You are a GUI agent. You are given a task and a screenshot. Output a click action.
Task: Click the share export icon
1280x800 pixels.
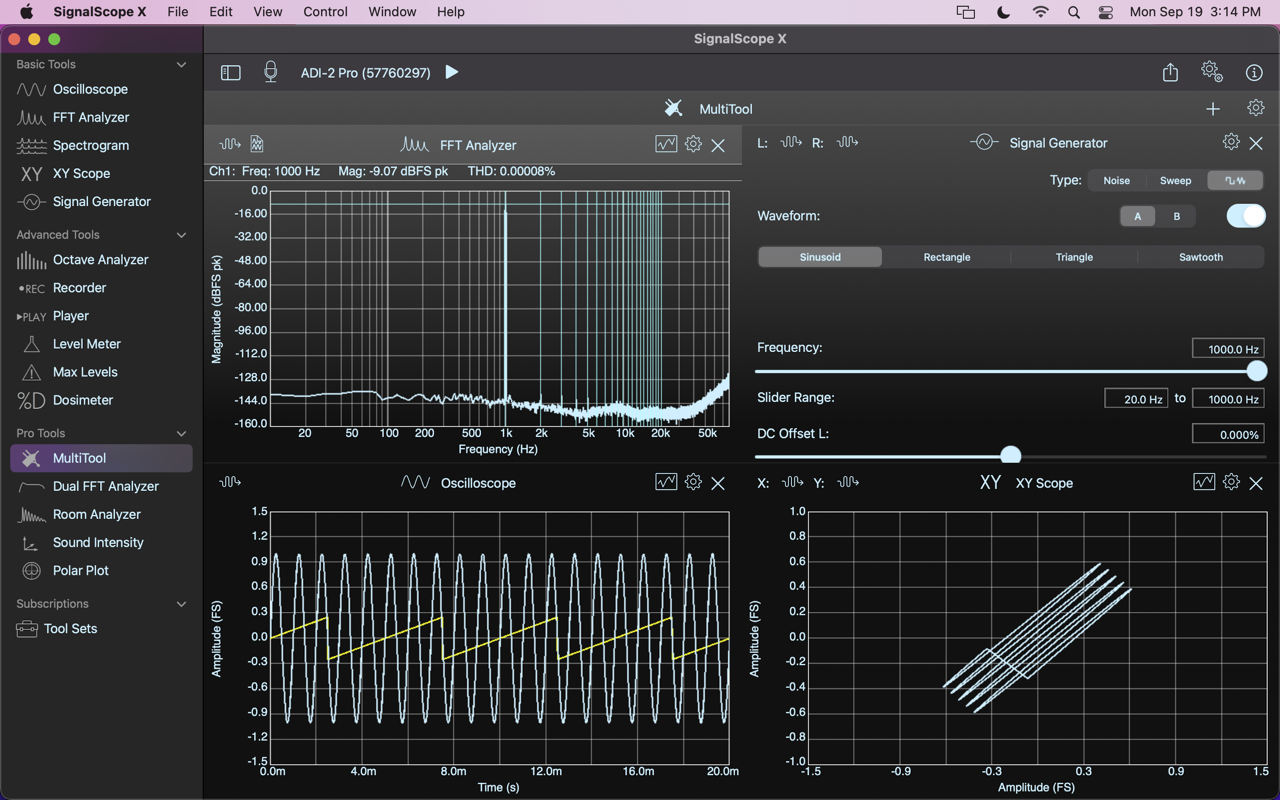click(1170, 72)
